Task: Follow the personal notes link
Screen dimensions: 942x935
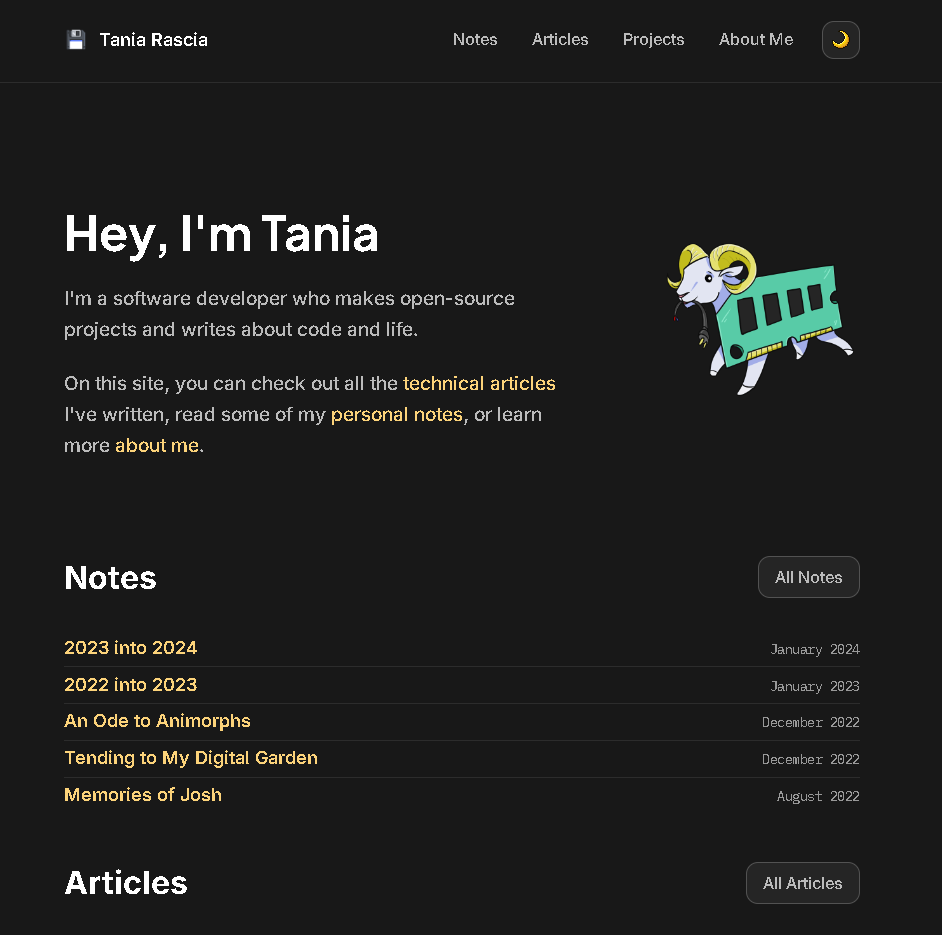Action: click(396, 414)
